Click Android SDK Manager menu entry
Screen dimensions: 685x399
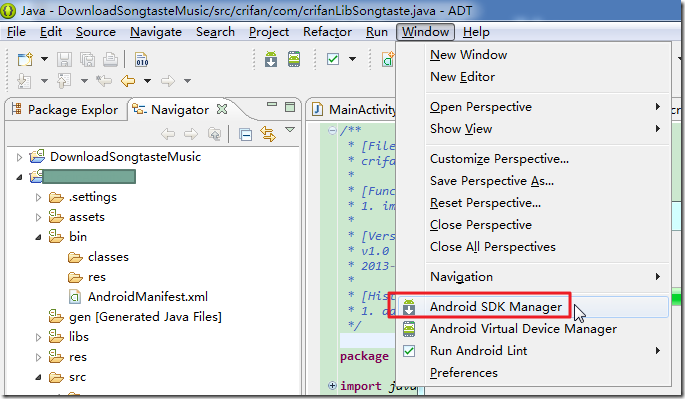(534, 307)
